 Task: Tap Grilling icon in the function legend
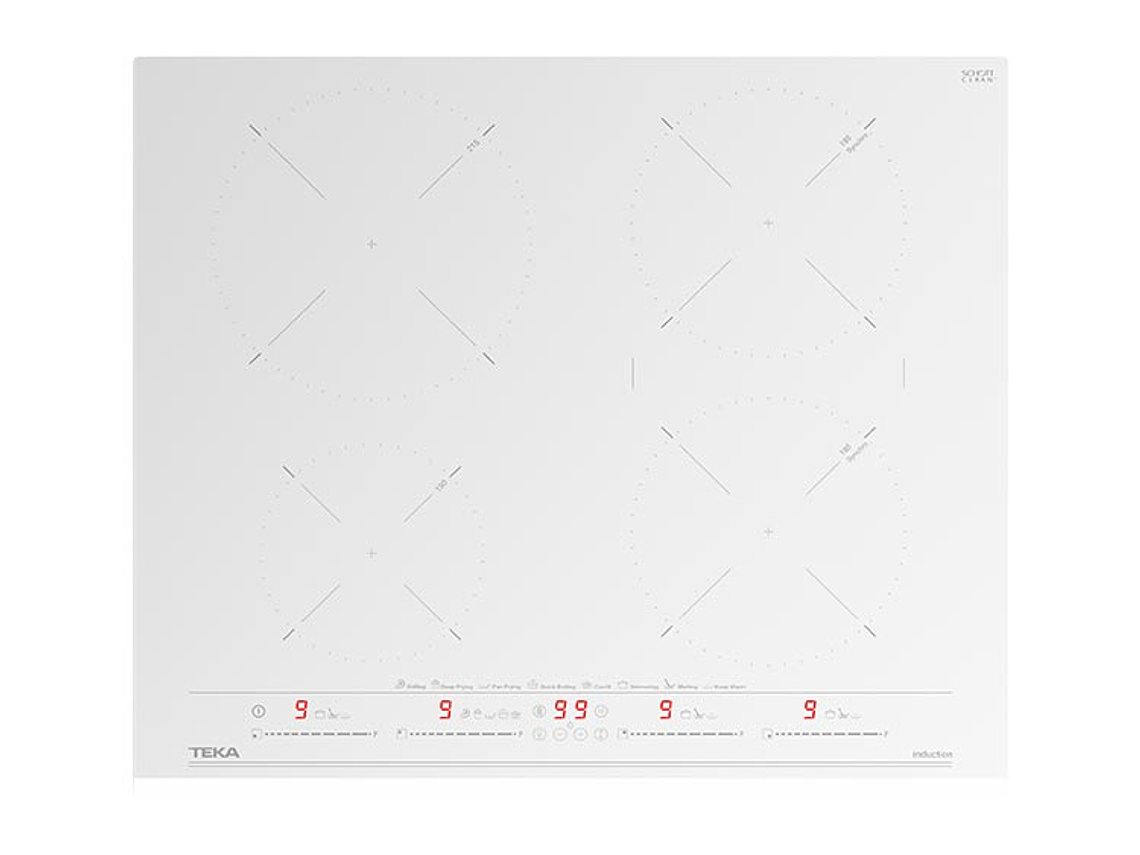pos(400,685)
